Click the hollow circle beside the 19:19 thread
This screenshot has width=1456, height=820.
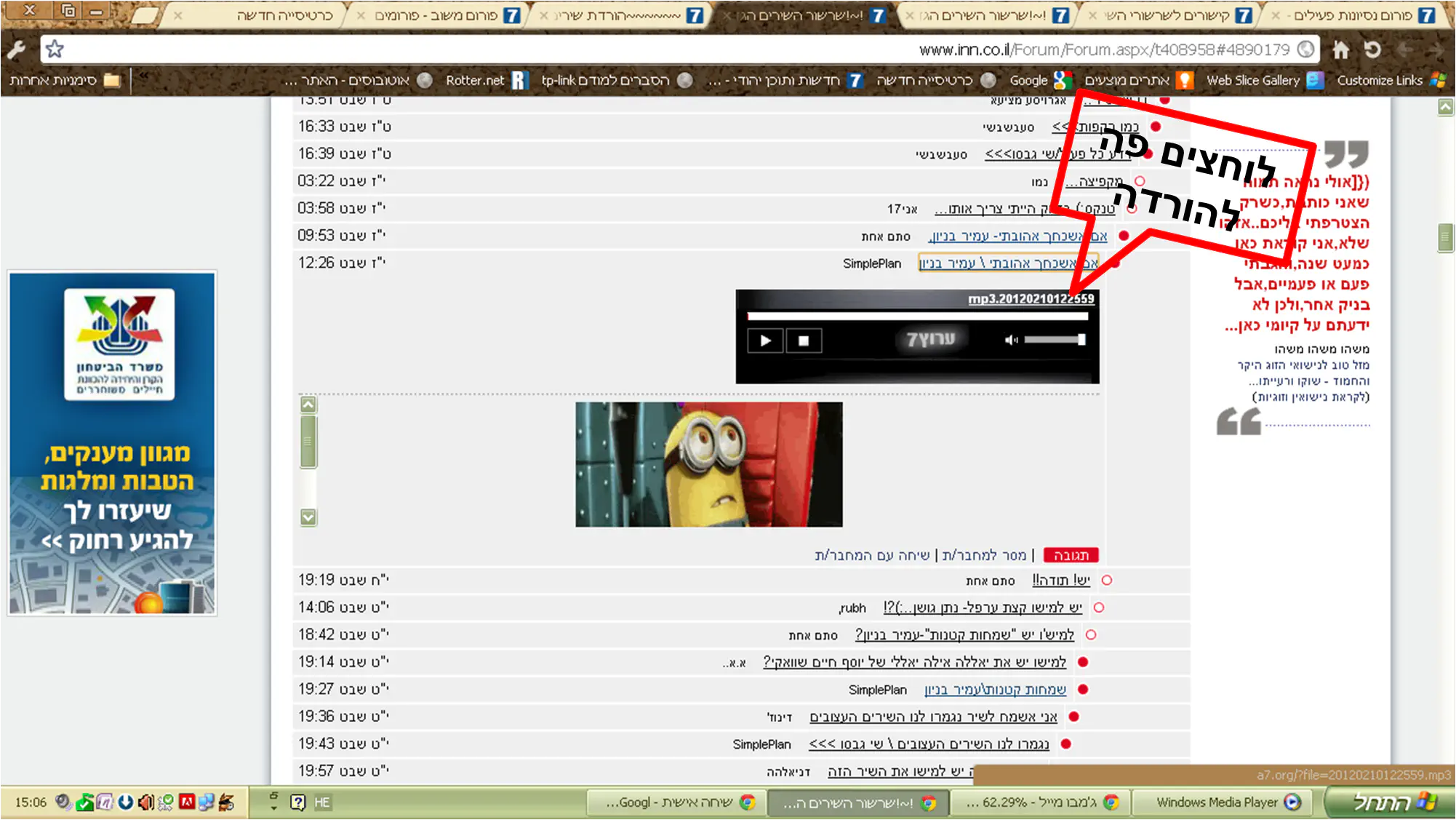(x=1107, y=581)
